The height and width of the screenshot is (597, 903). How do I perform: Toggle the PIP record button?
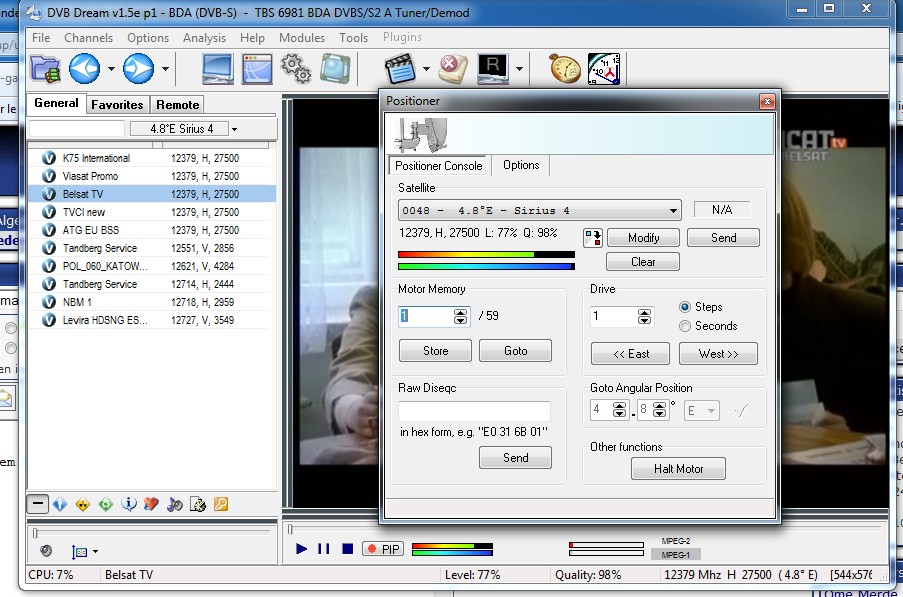point(383,549)
